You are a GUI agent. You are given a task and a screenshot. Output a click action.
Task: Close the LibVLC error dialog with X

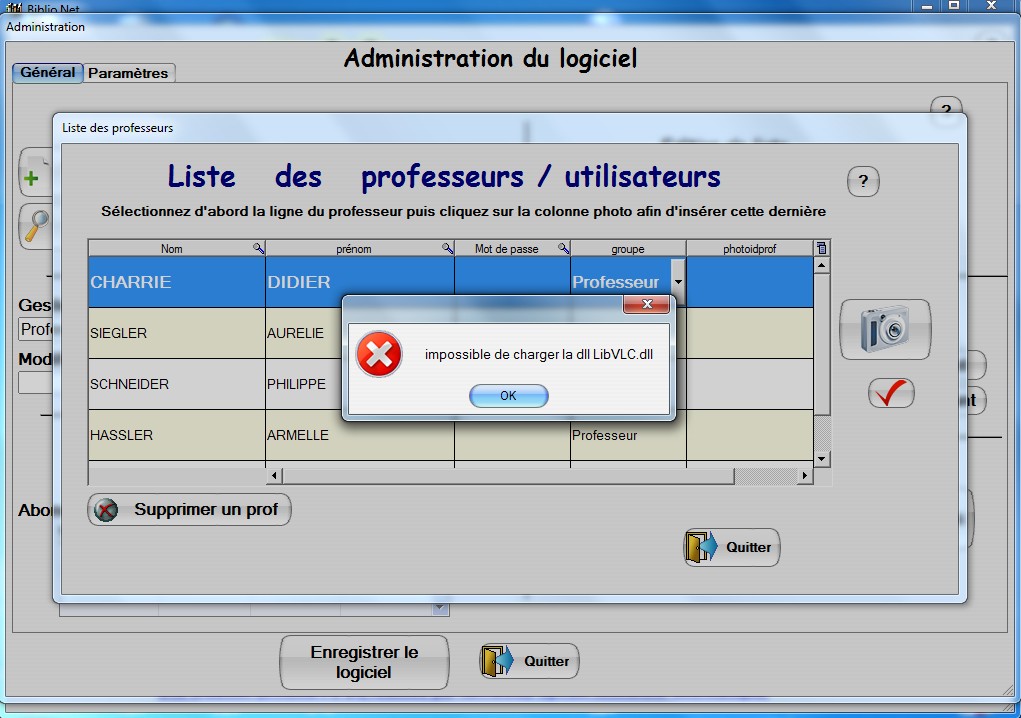[646, 304]
